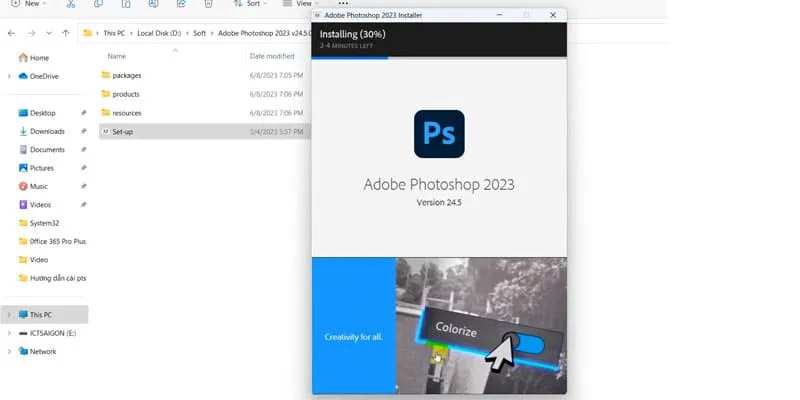The image size is (800, 400).
Task: Unpin Videos using its pin icon
Action: pos(84,205)
